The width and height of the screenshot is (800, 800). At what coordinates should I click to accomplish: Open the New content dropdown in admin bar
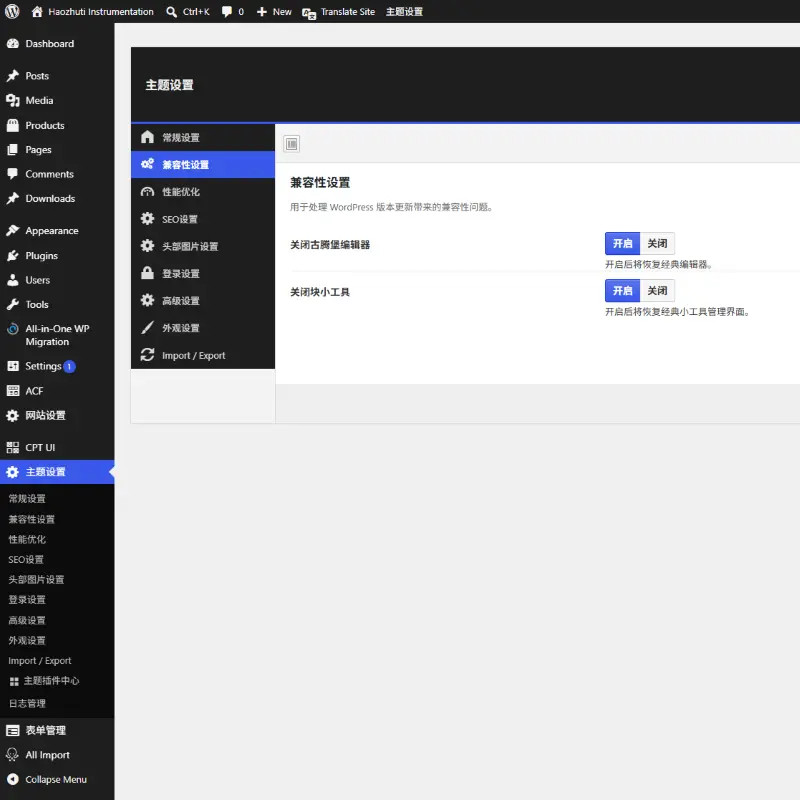[x=274, y=12]
